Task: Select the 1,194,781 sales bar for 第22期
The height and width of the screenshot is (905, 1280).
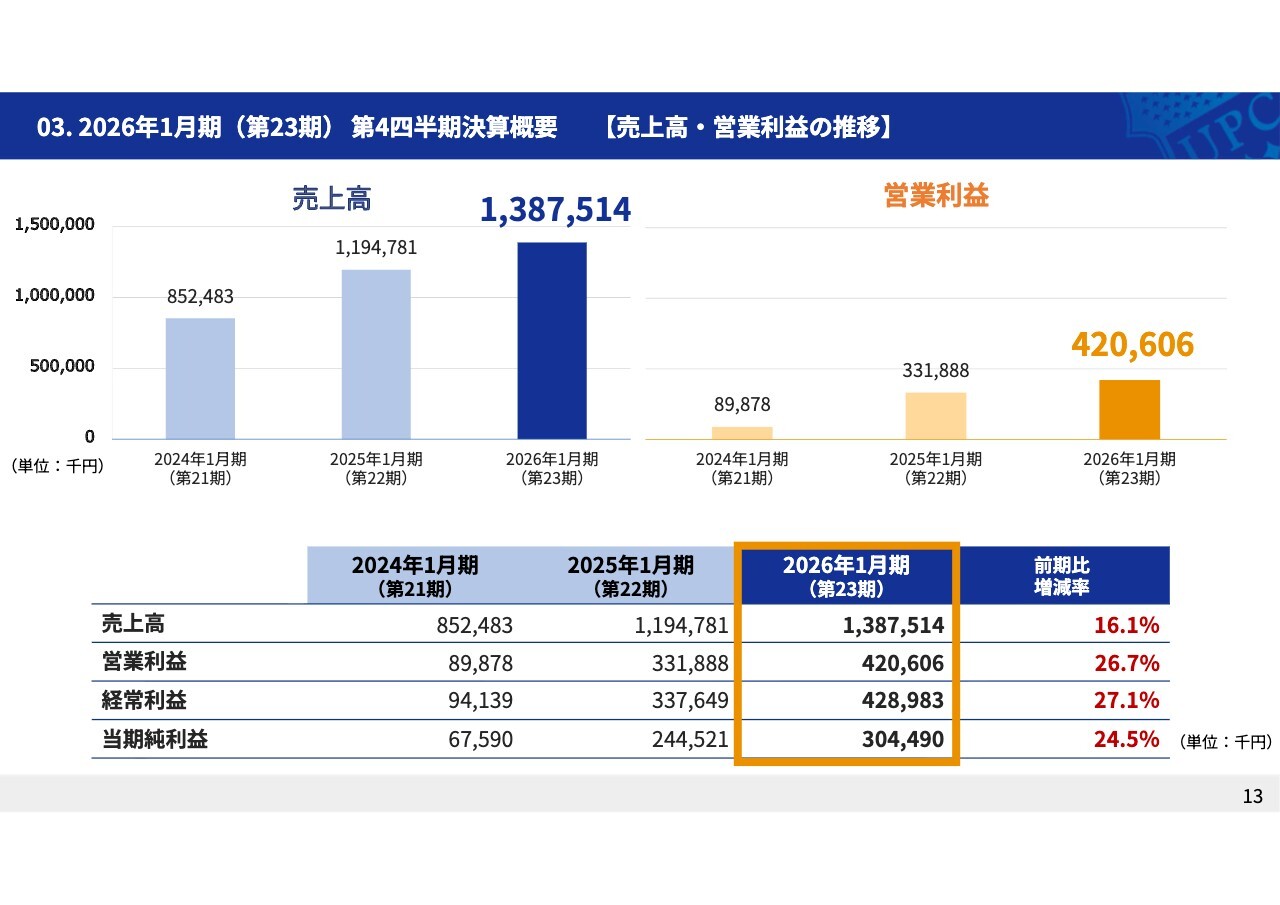Action: (376, 354)
